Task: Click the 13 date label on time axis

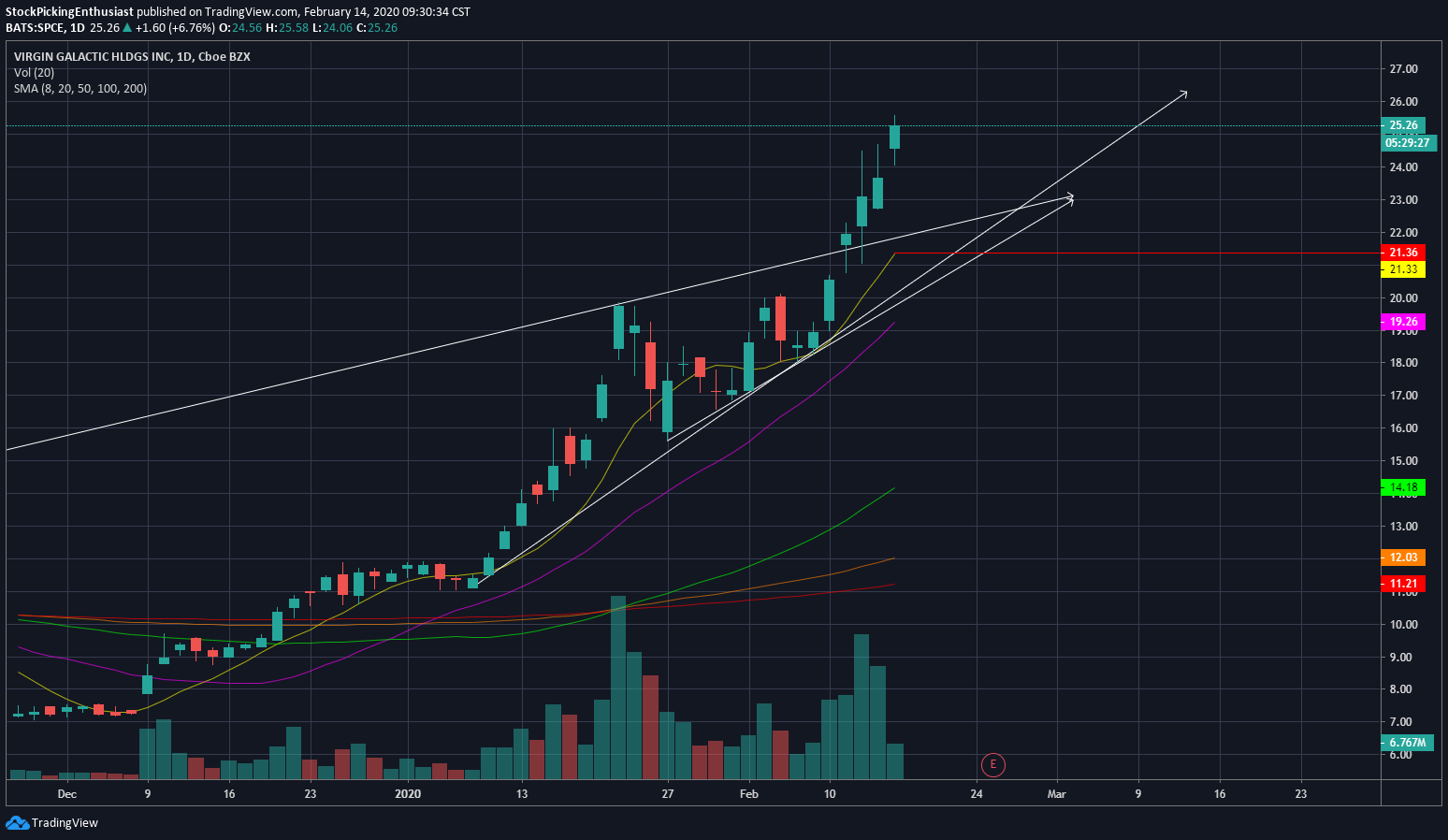Action: pyautogui.click(x=522, y=794)
